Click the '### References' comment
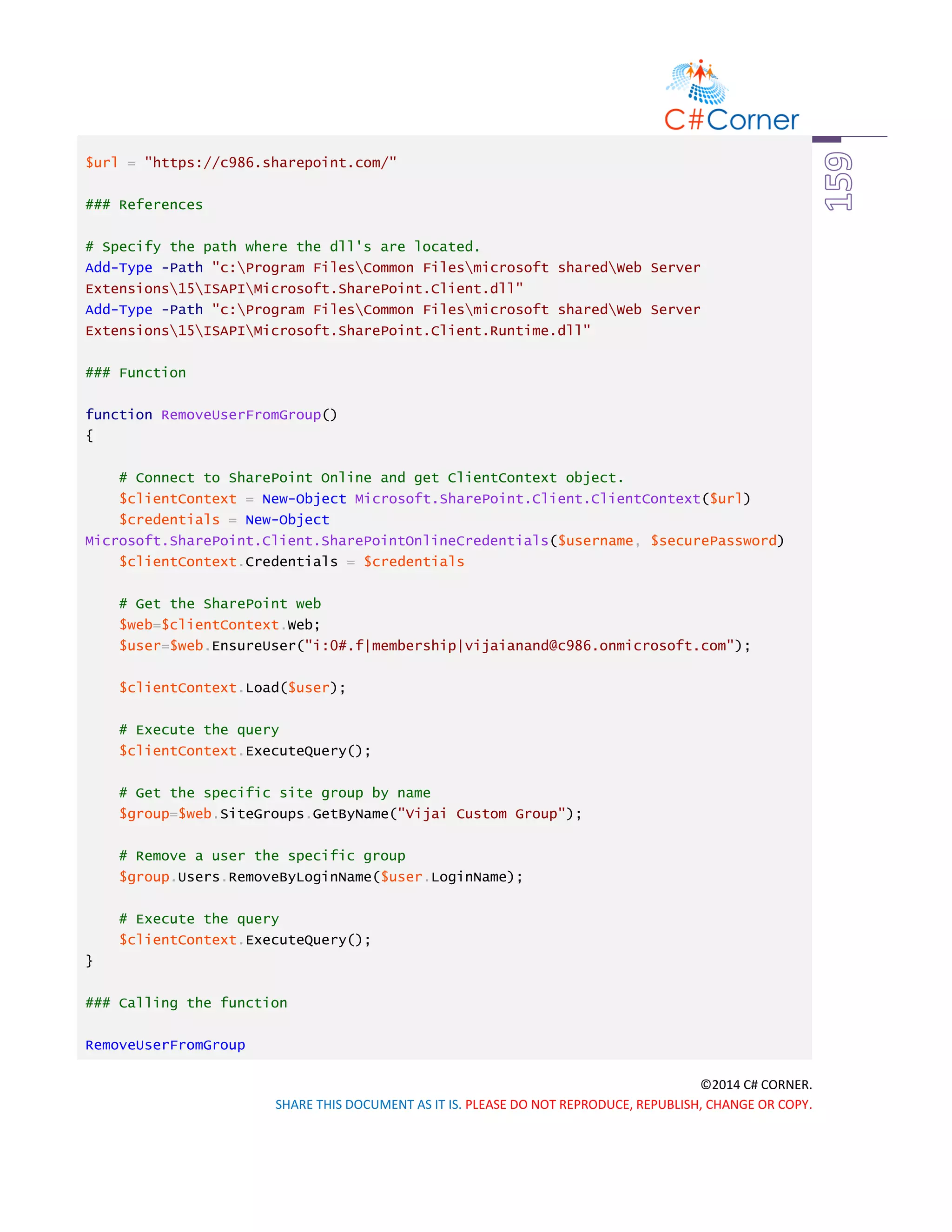The width and height of the screenshot is (952, 1232). point(144,205)
